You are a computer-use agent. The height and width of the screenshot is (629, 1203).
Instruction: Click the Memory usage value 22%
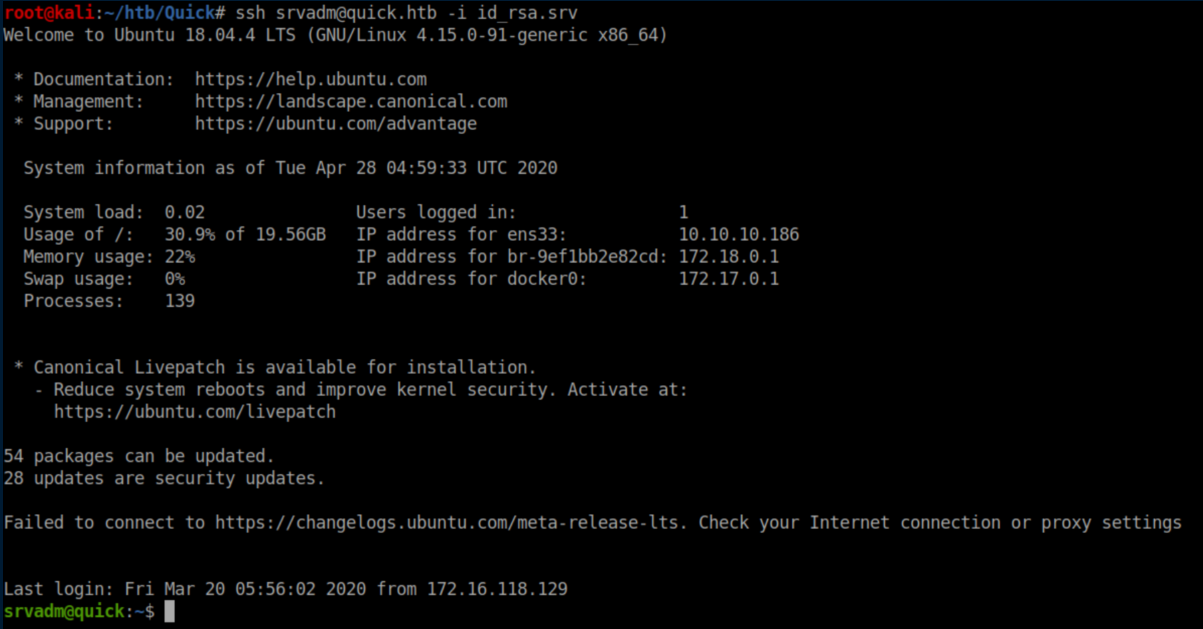coord(179,257)
